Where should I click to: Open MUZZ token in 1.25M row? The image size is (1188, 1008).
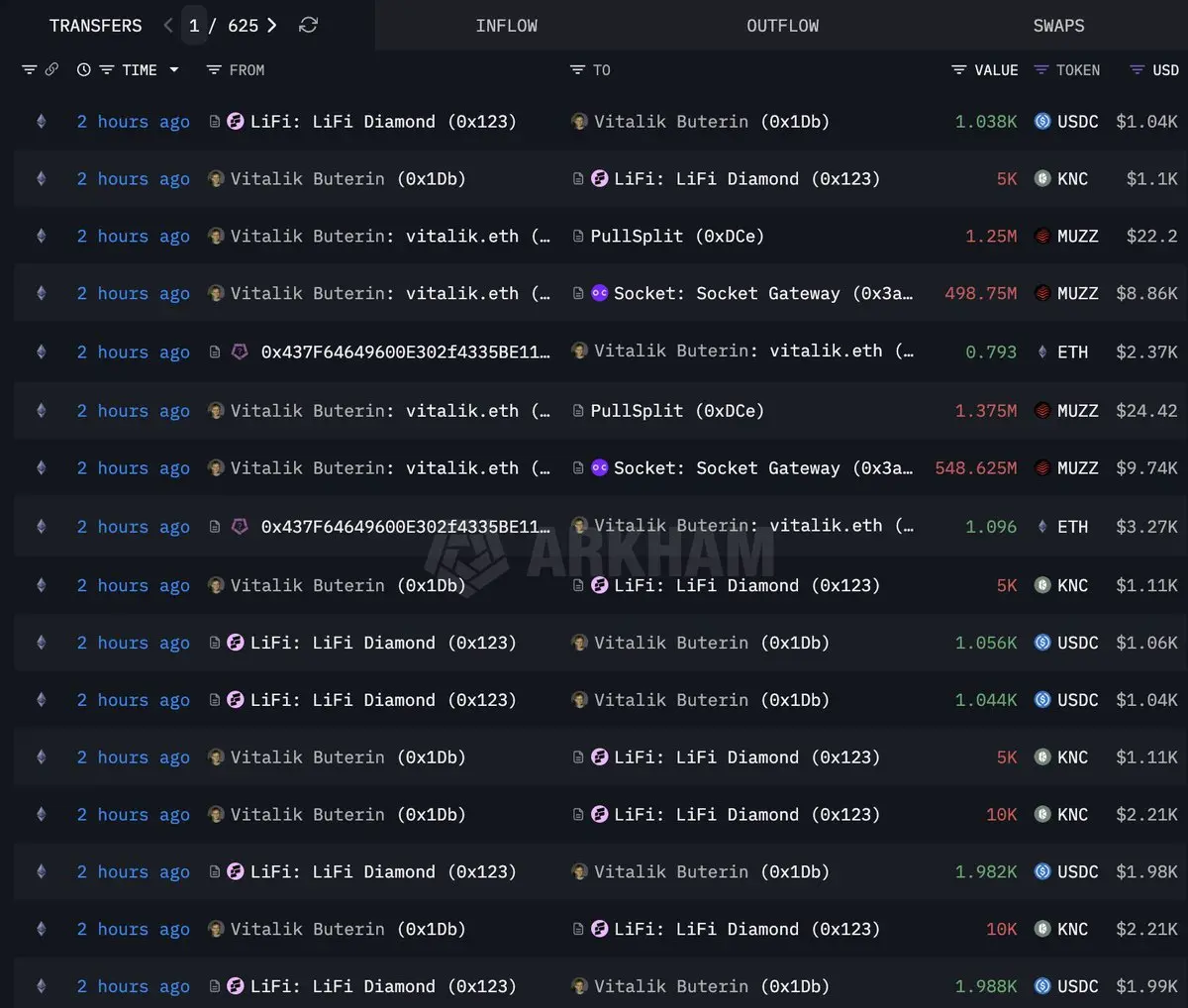[x=1067, y=237]
